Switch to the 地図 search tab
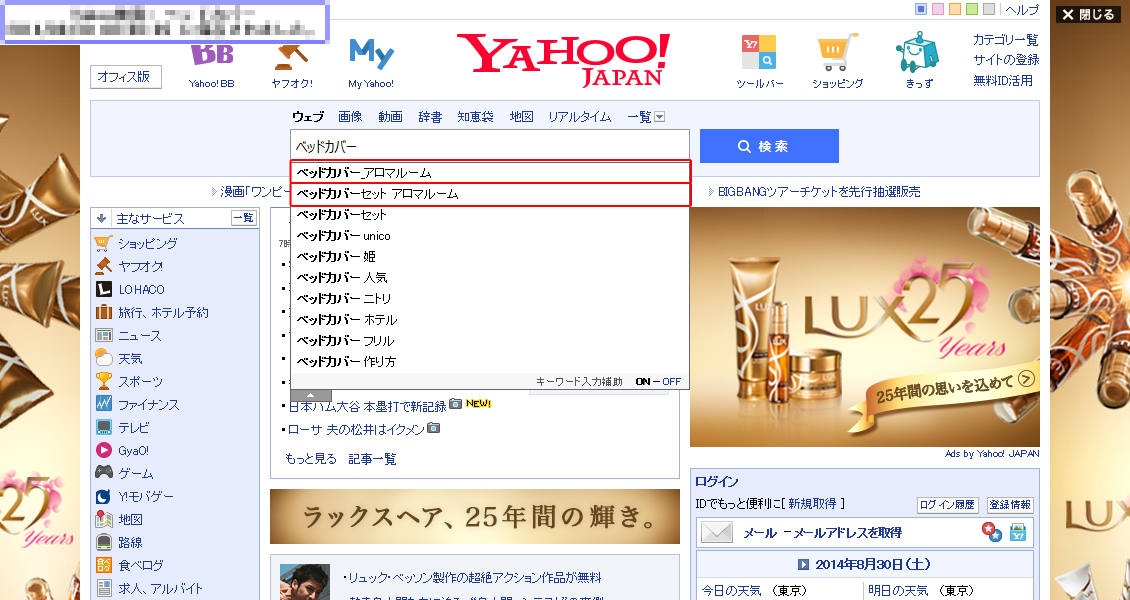1130x600 pixels. click(522, 117)
